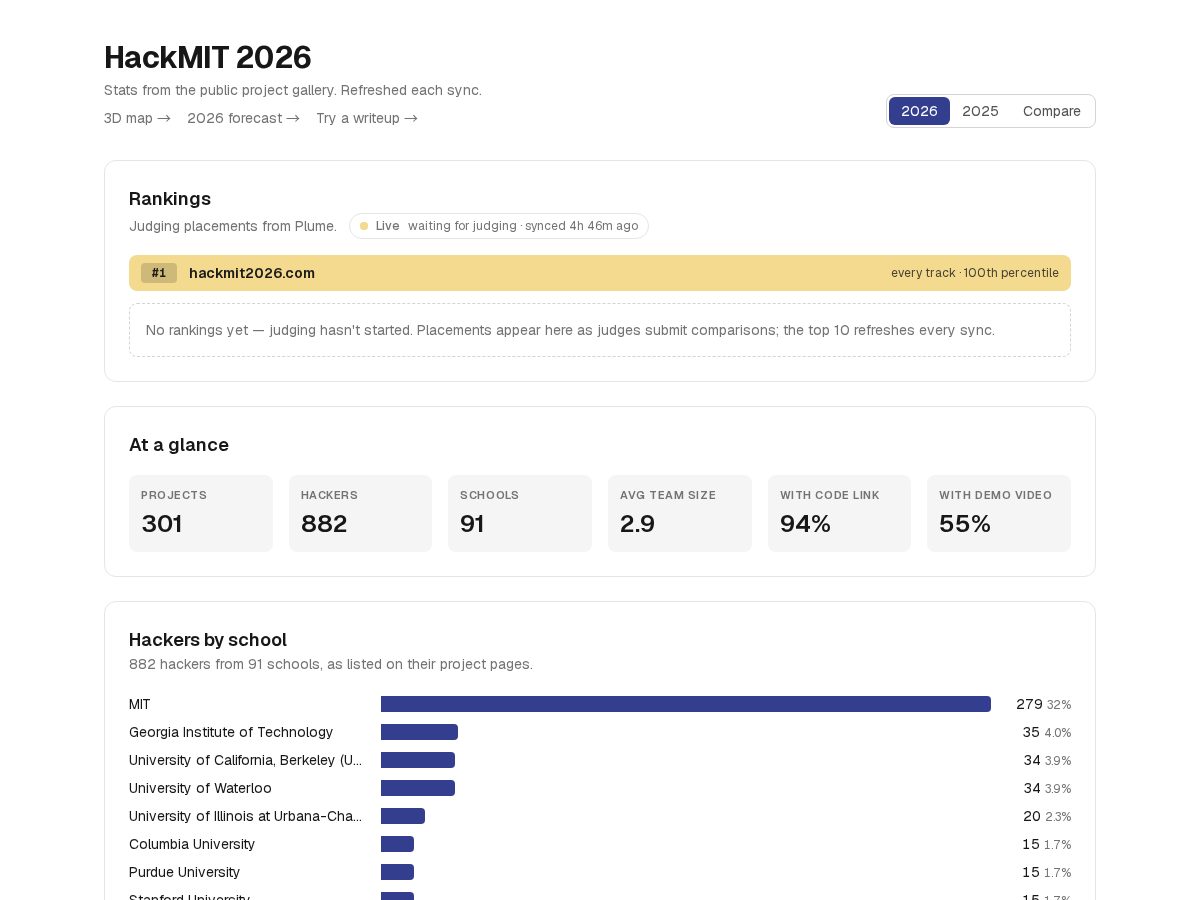Open the 3D map link
Screen dimensions: 1200x900
click(137, 118)
